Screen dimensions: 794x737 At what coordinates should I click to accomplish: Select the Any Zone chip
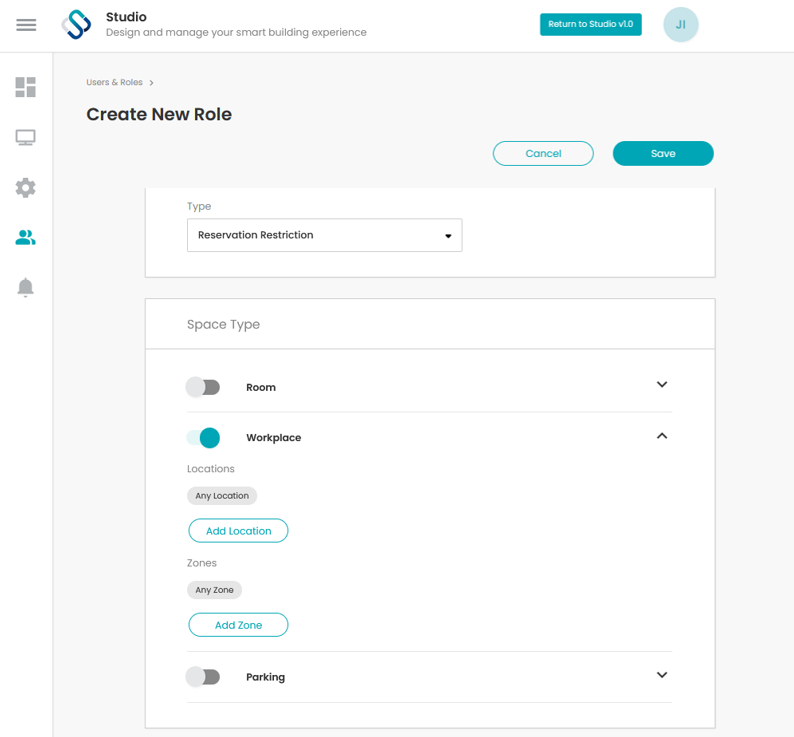[214, 590]
